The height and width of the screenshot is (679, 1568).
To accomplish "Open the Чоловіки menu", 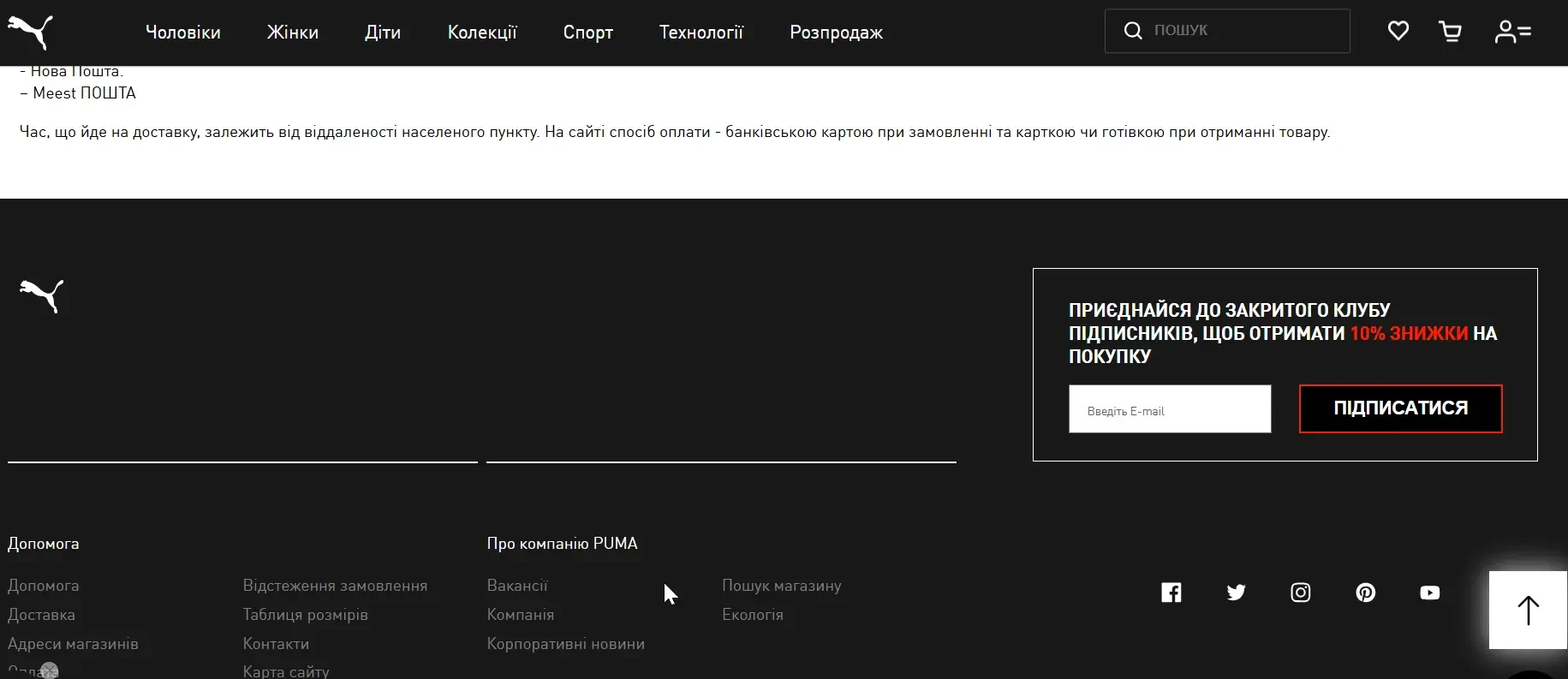I will [x=183, y=33].
